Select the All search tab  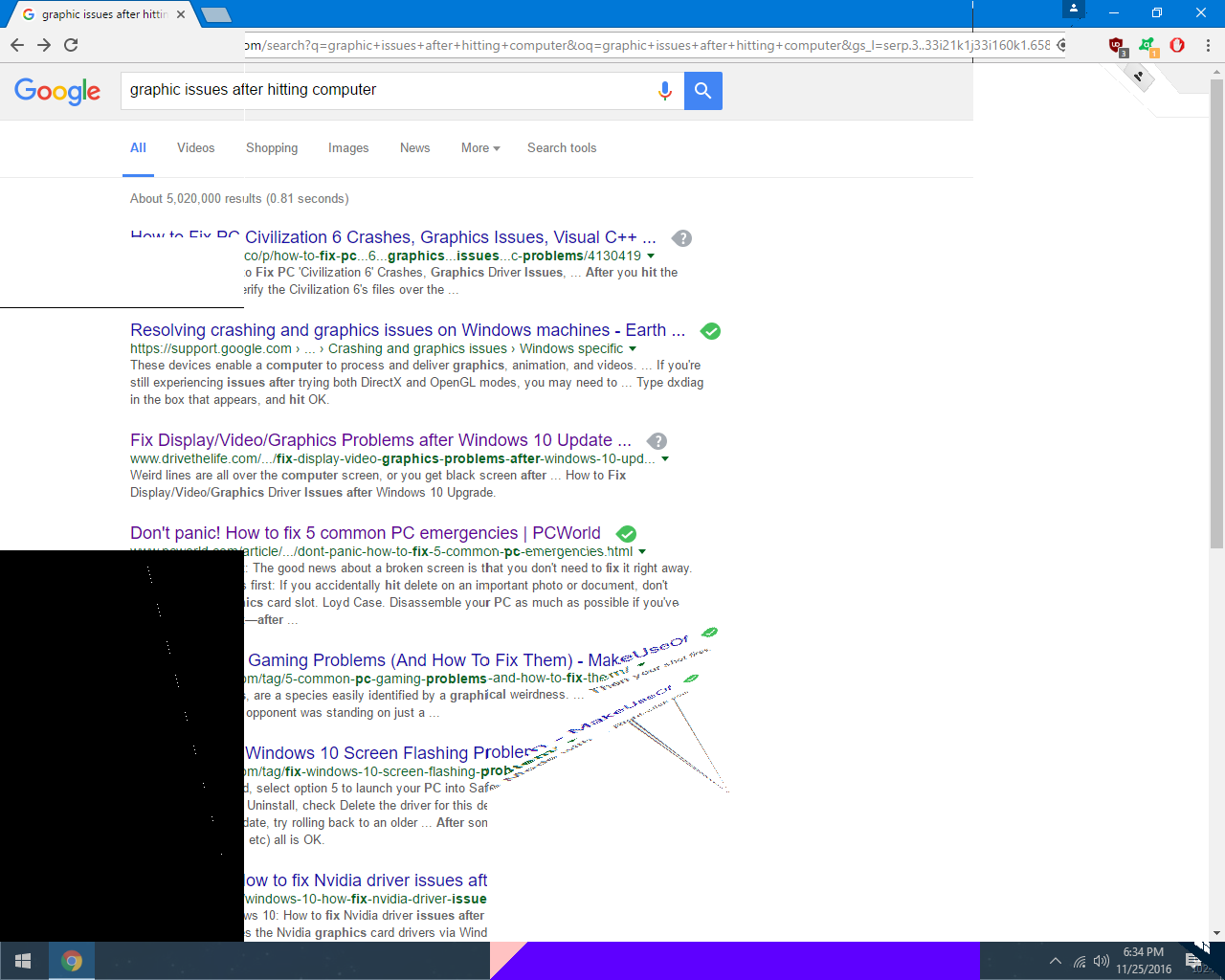click(138, 148)
